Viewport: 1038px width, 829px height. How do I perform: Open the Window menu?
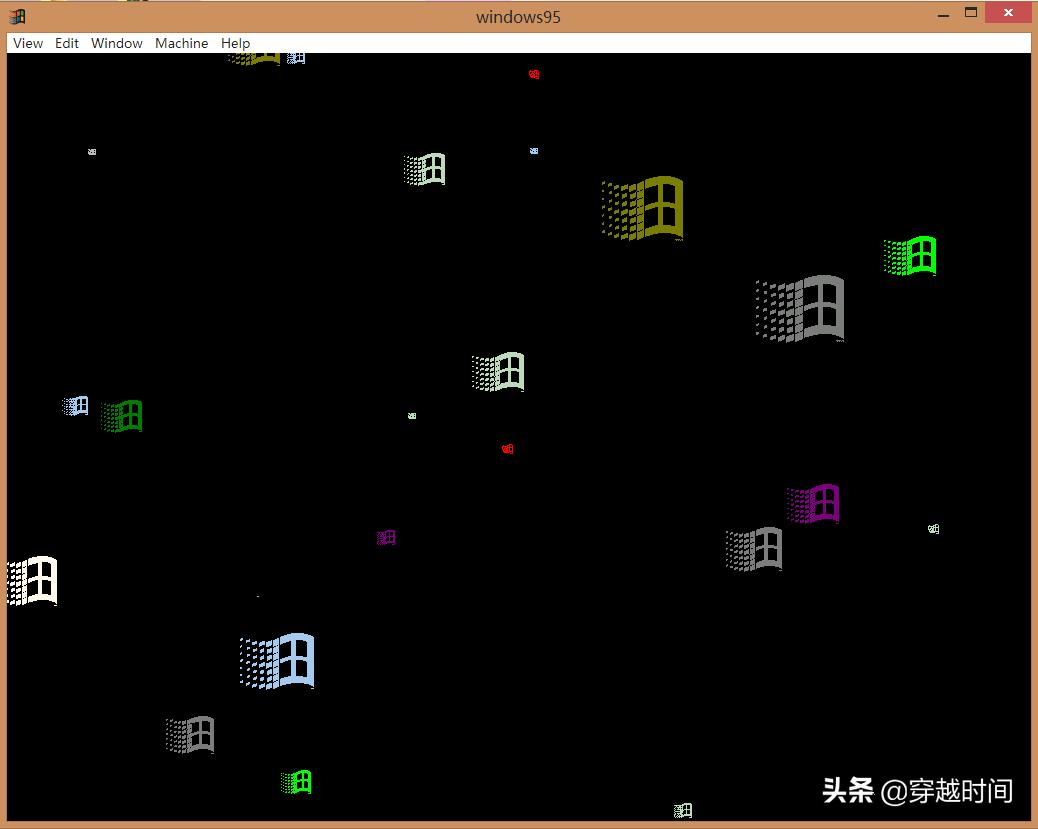(x=116, y=43)
